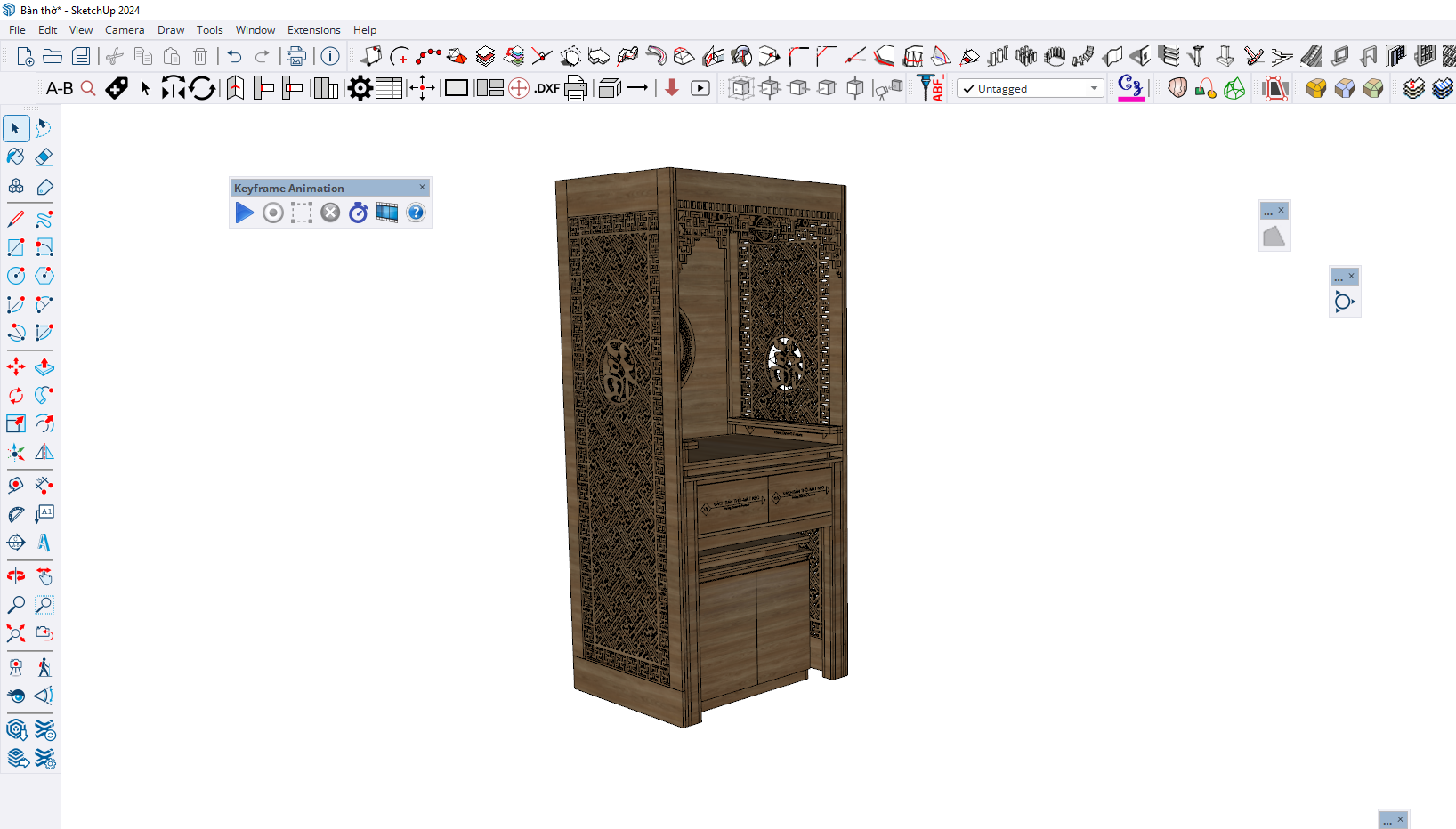
Task: Select the Orbit tool
Action: tap(16, 575)
